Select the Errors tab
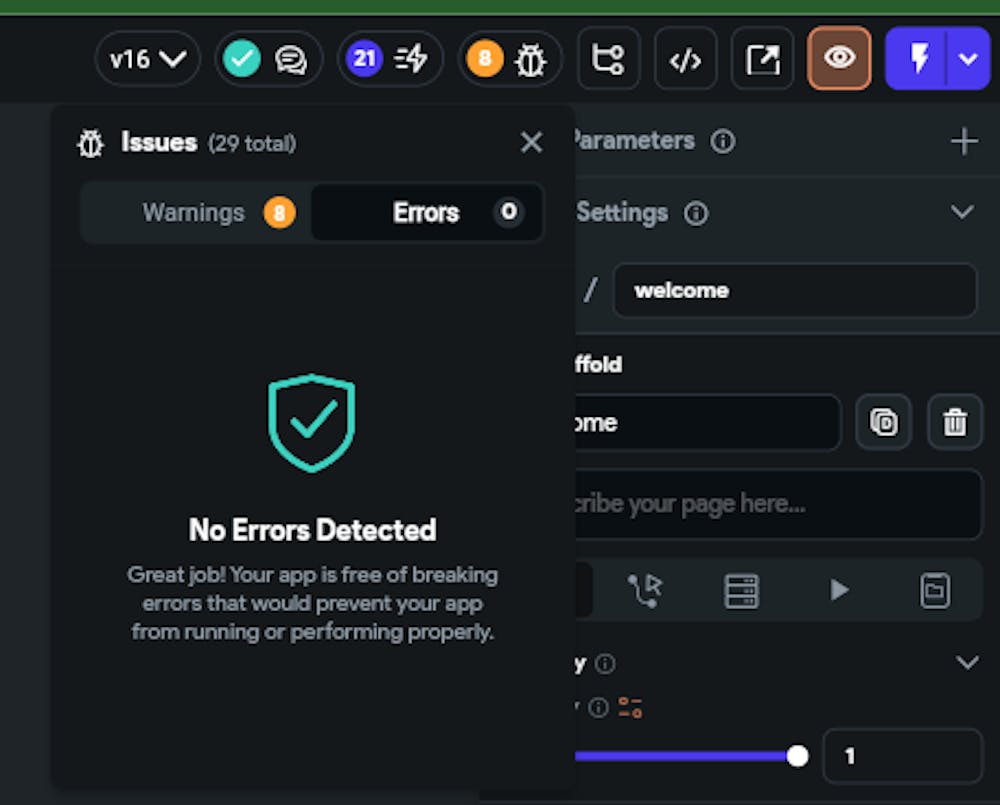The height and width of the screenshot is (805, 1000). pos(427,212)
